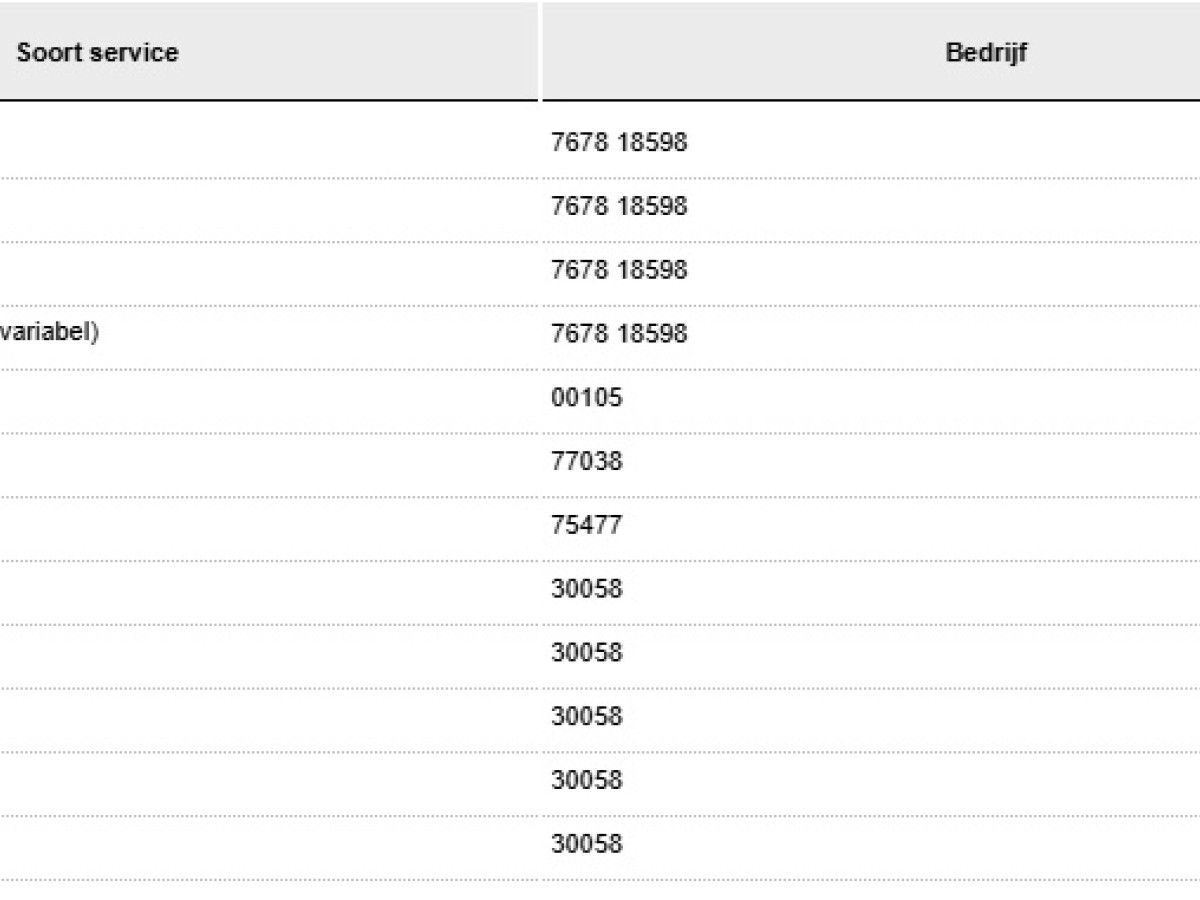Click Soort service cell beside 77038

(270, 461)
